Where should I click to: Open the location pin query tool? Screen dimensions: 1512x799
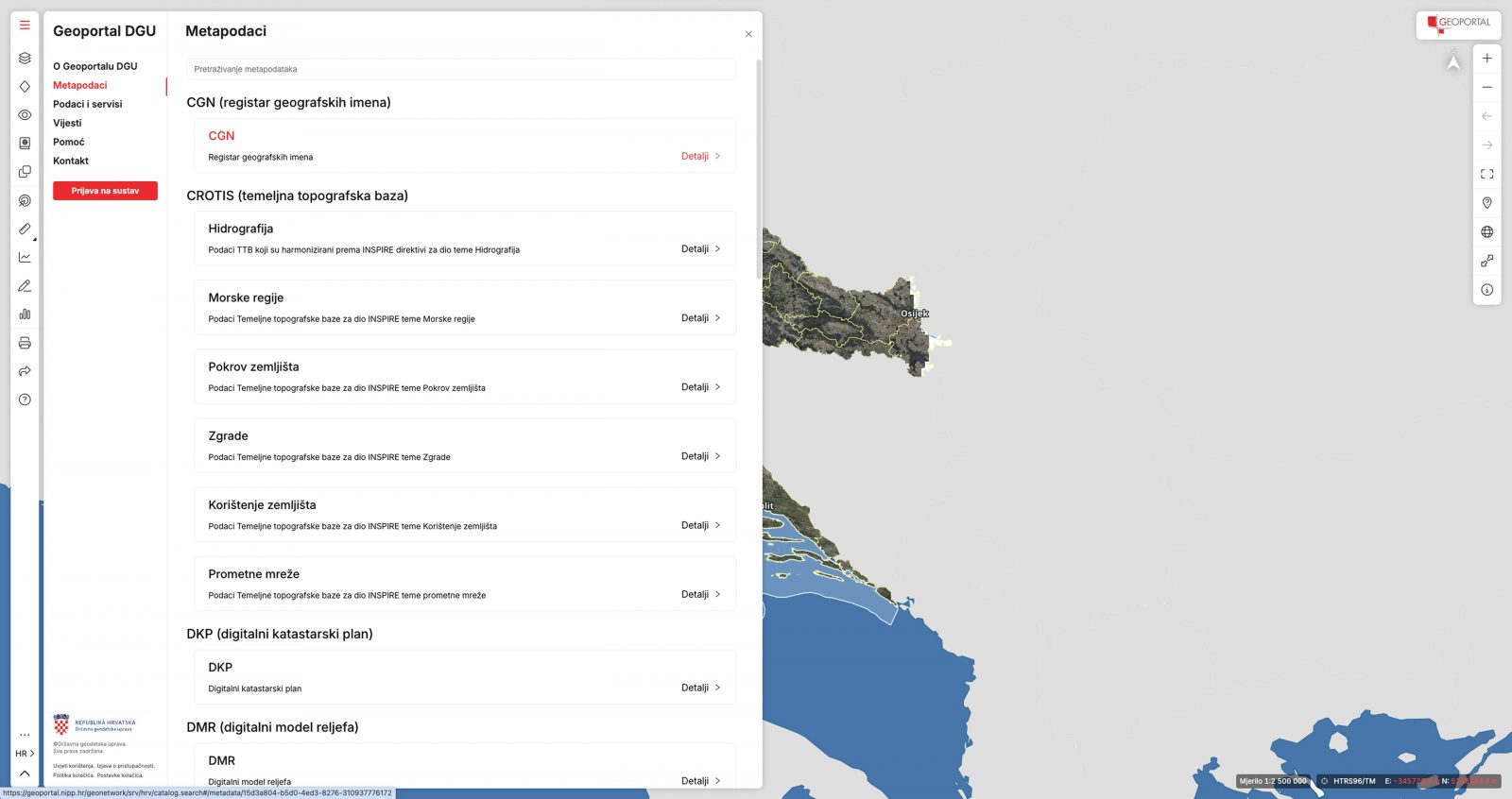click(1486, 203)
